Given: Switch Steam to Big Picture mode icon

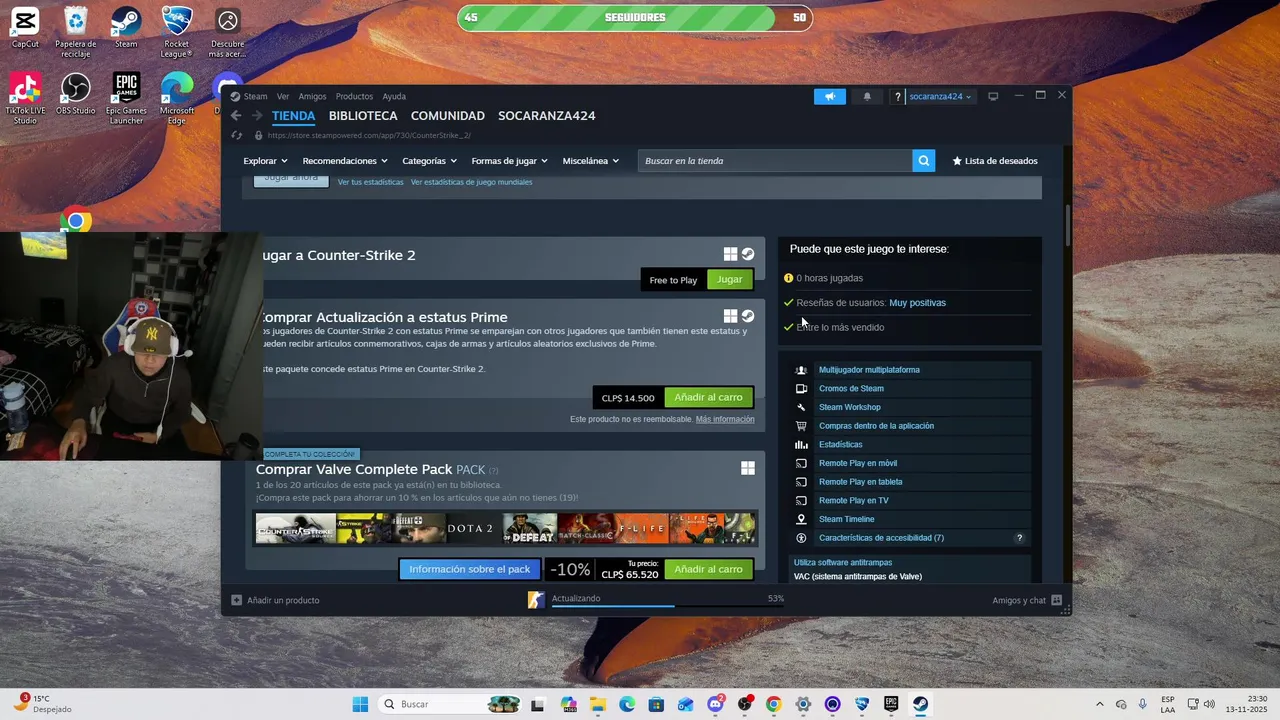Looking at the screenshot, I should pos(993,96).
